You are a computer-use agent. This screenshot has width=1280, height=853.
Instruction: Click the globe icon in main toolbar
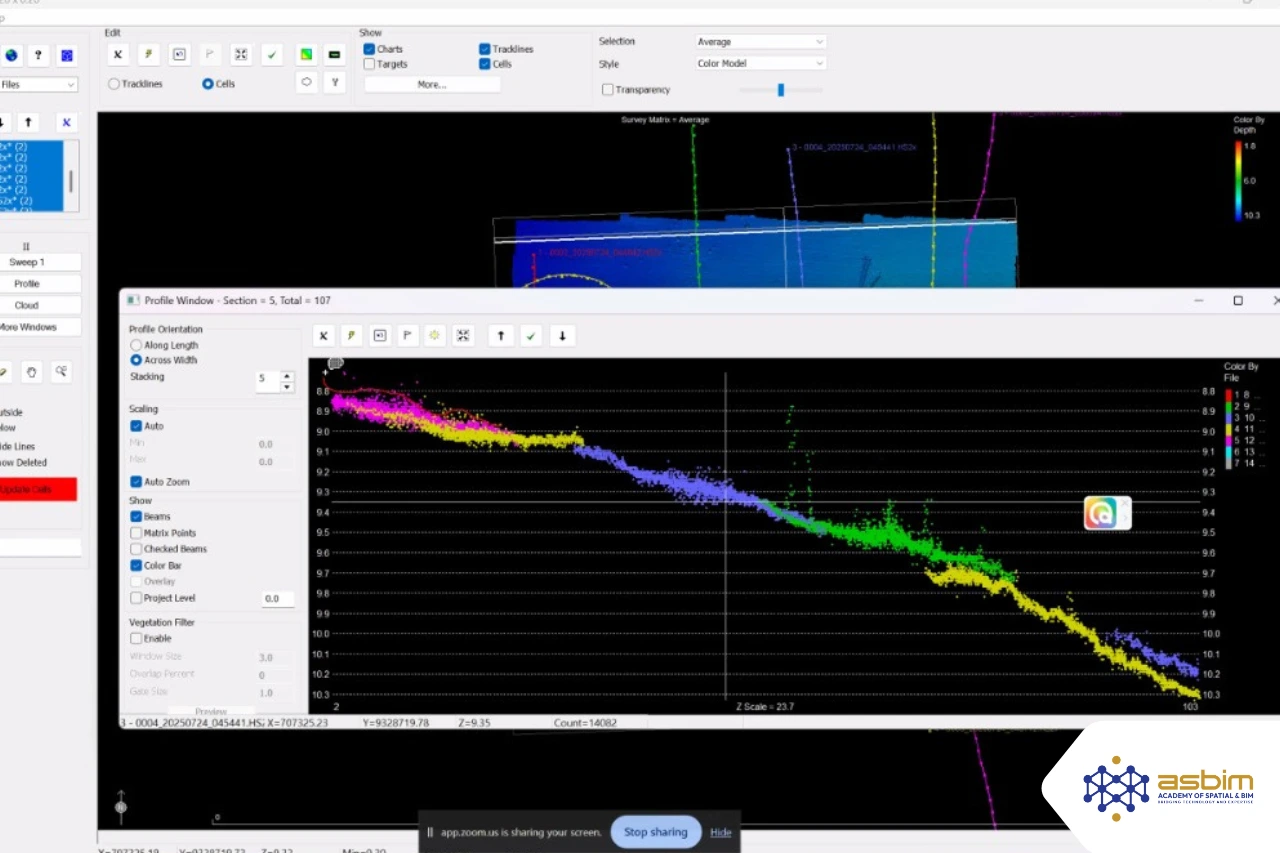pos(11,55)
